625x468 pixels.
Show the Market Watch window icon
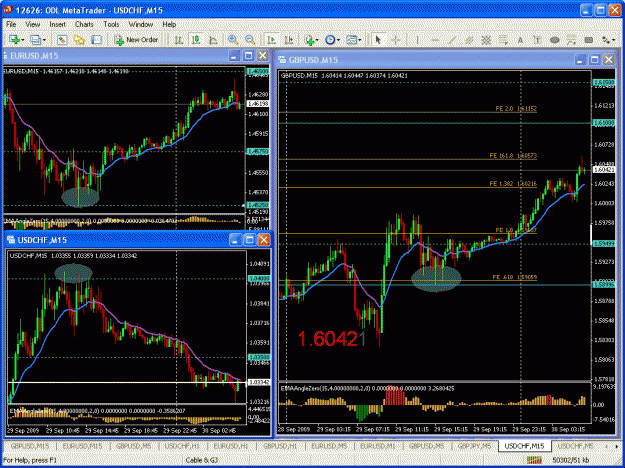[x=62, y=39]
